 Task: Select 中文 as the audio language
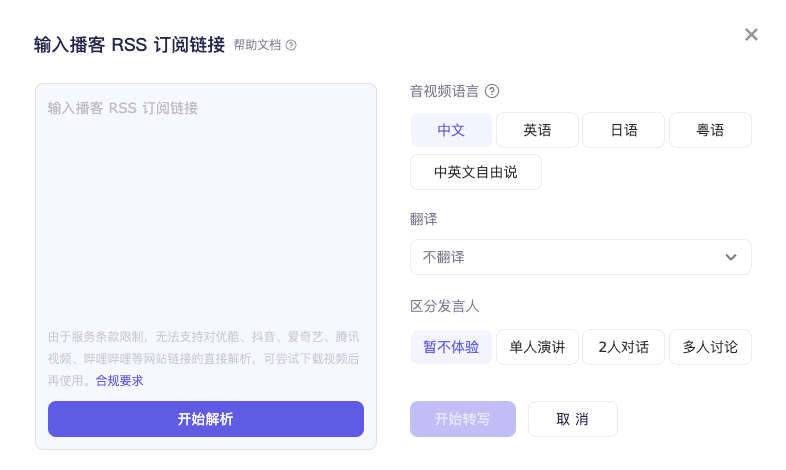451,130
